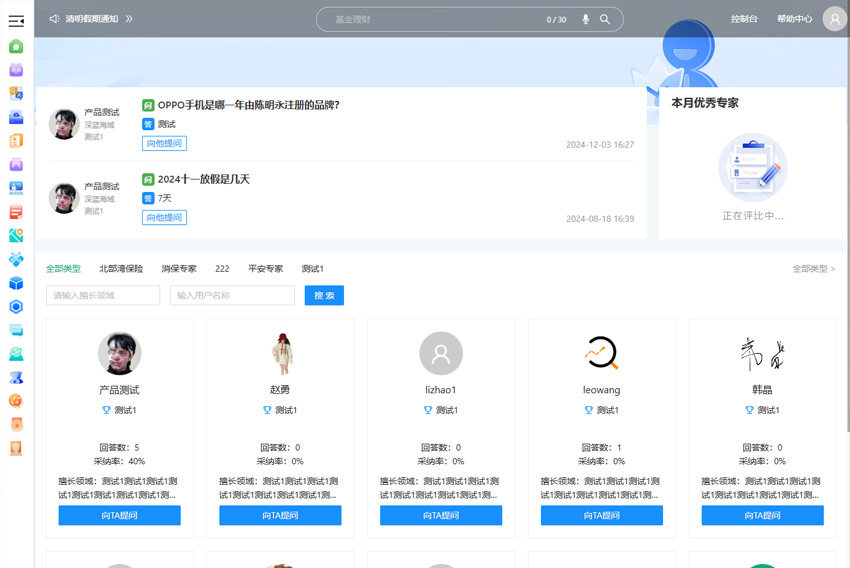Expand notices with the double-arrow icon
This screenshot has height=568, width=850.
(x=129, y=19)
